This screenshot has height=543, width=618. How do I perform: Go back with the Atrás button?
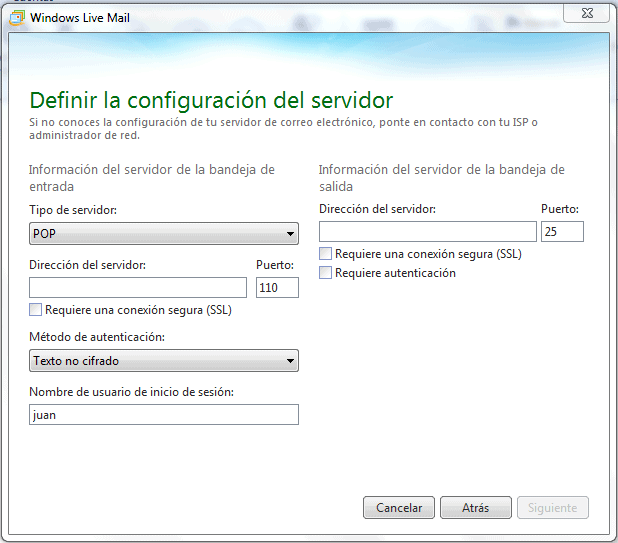pyautogui.click(x=476, y=508)
